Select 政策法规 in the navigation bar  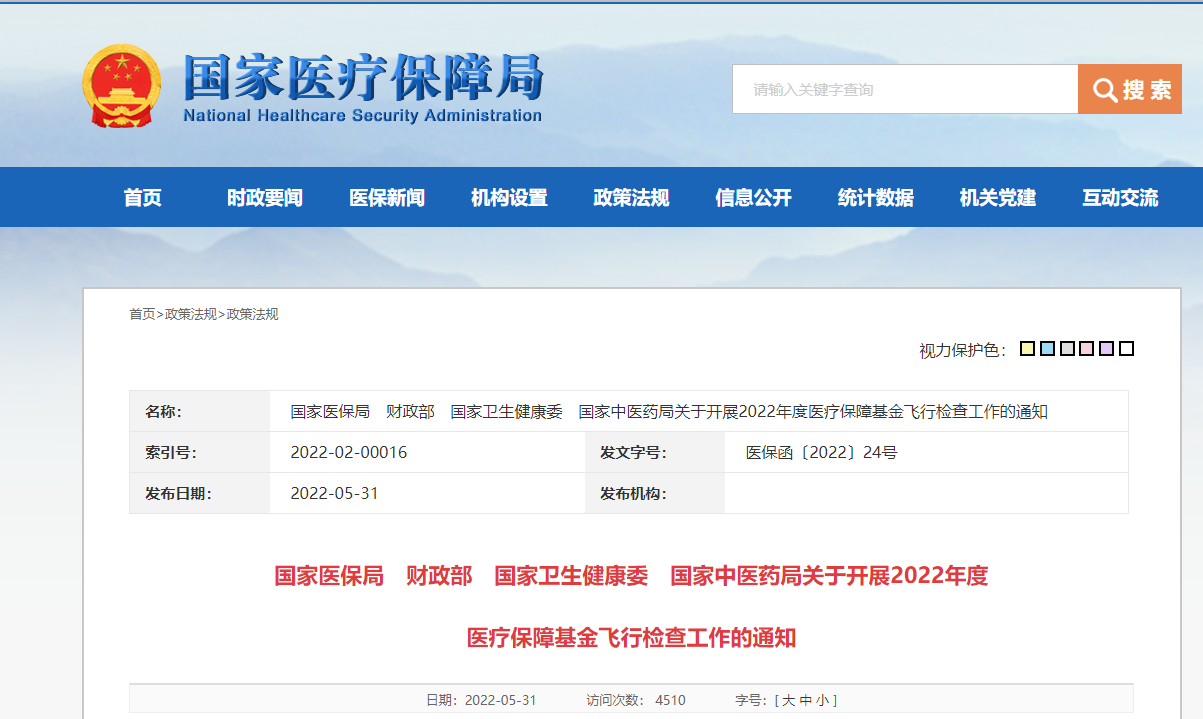click(631, 198)
